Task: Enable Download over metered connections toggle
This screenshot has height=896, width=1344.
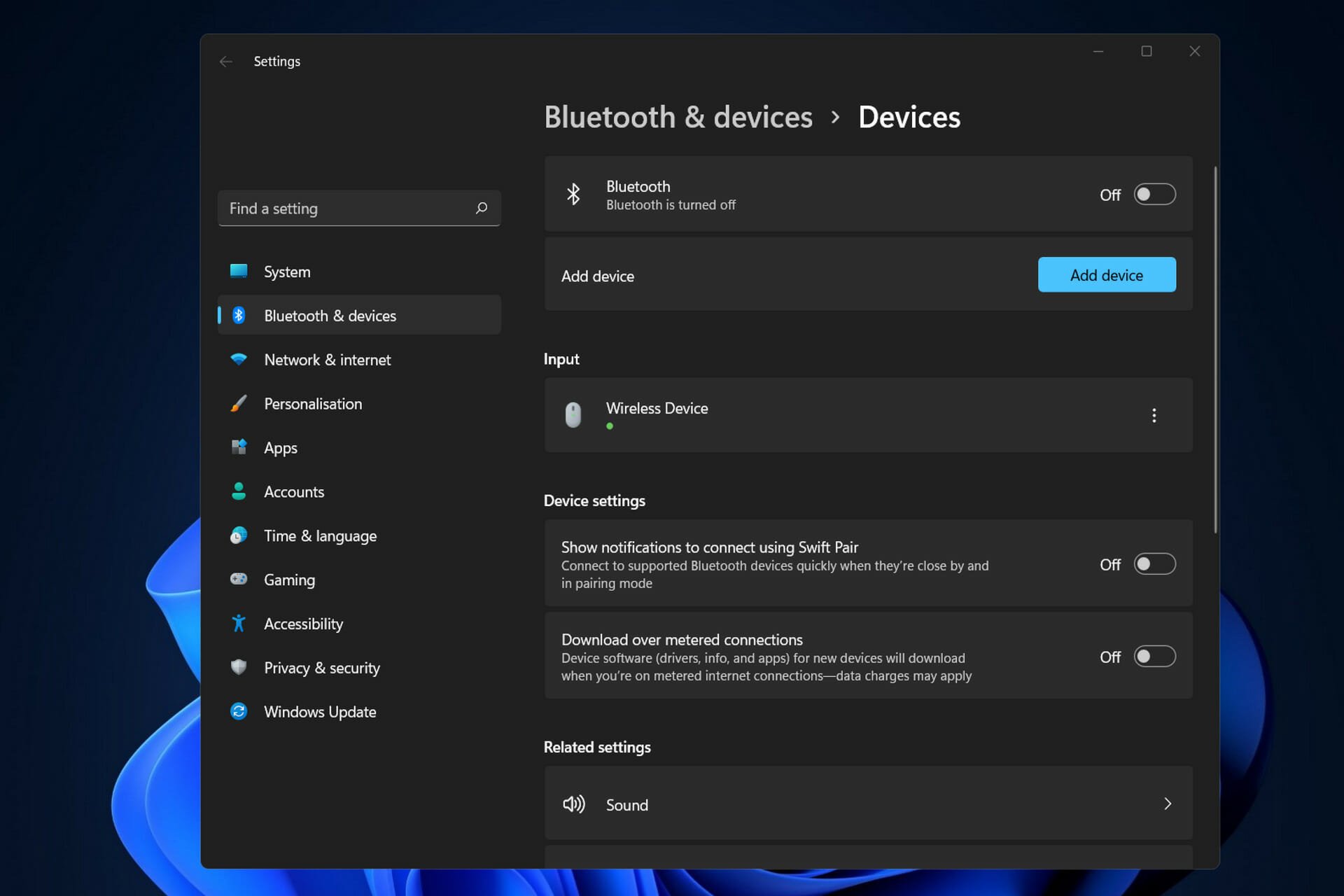Action: pos(1154,656)
